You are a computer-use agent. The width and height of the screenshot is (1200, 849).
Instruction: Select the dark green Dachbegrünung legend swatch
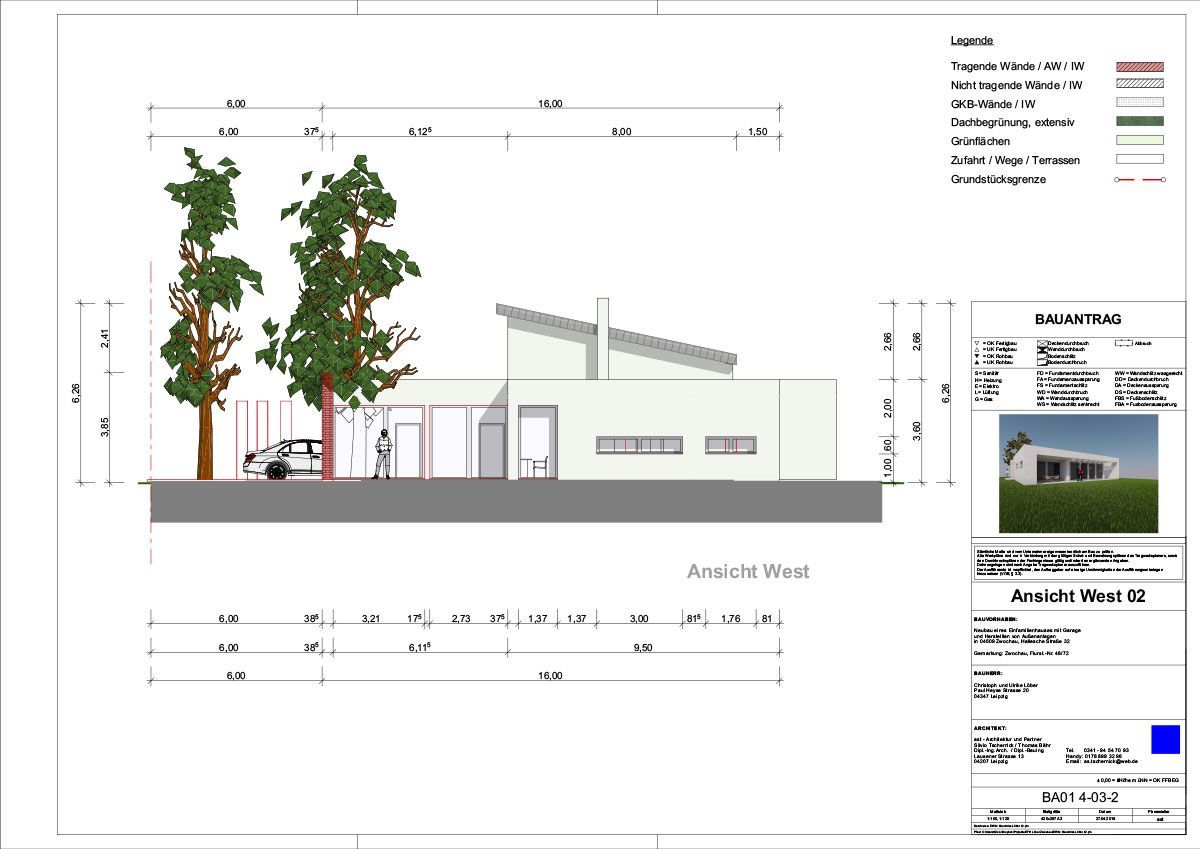[x=1139, y=122]
